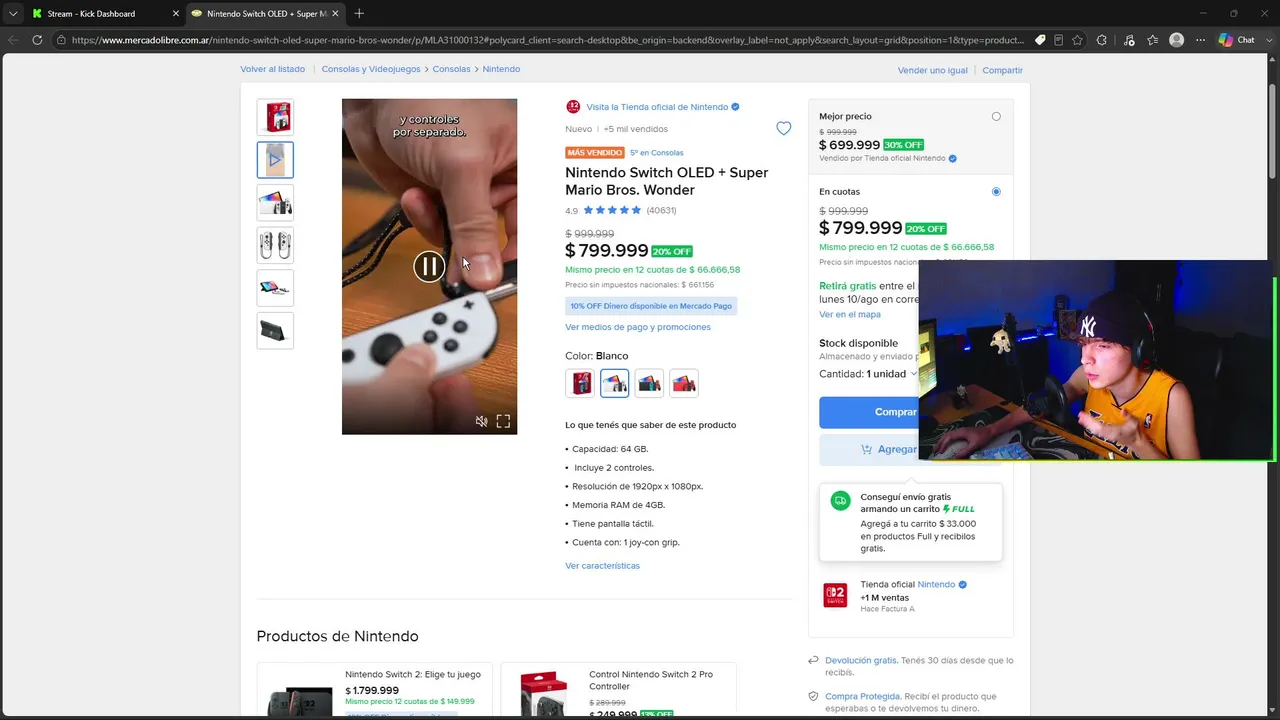The width and height of the screenshot is (1280, 720).
Task: Open the product video in fullscreen
Action: pos(503,421)
